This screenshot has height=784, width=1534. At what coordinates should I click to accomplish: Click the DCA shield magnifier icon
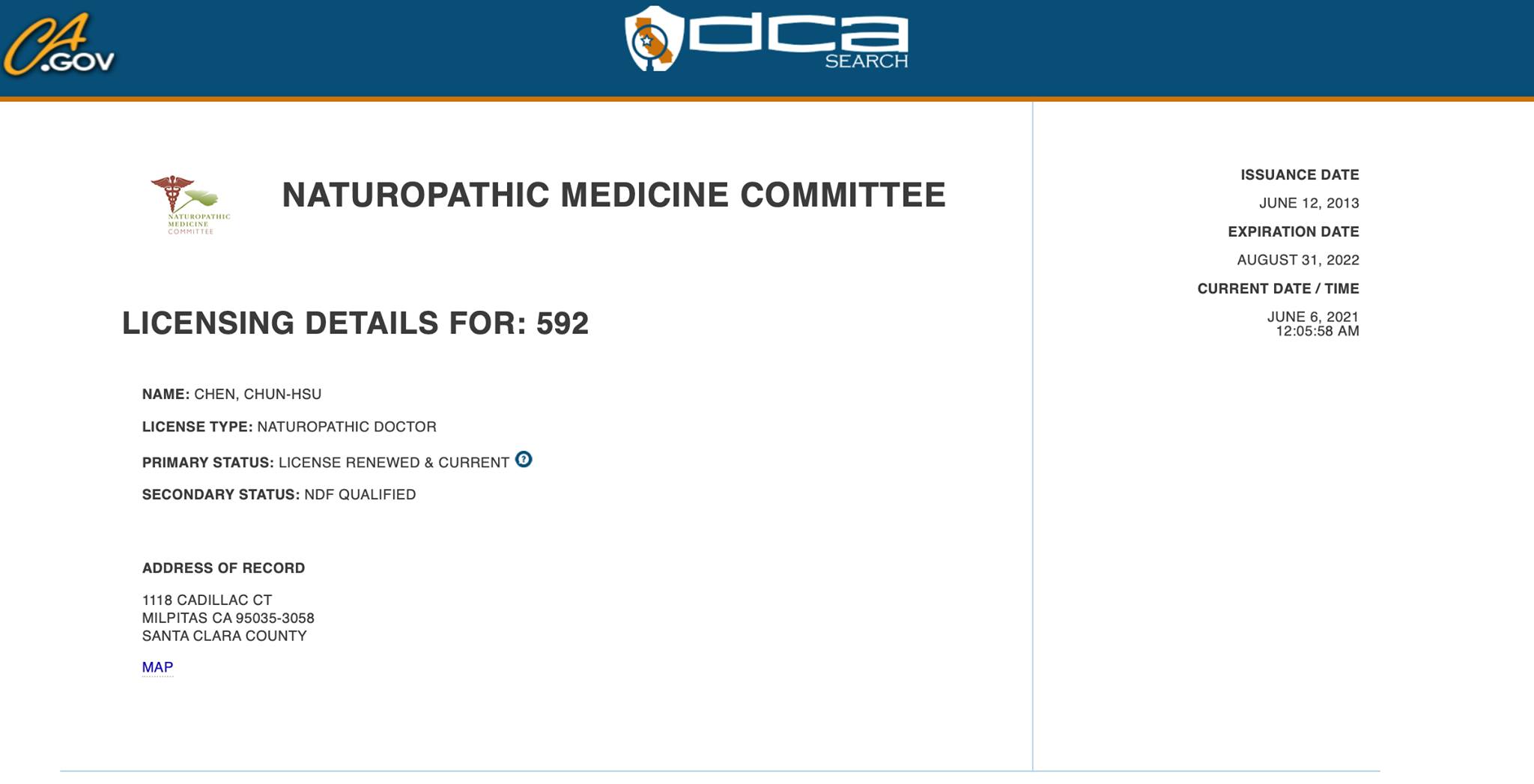point(654,40)
